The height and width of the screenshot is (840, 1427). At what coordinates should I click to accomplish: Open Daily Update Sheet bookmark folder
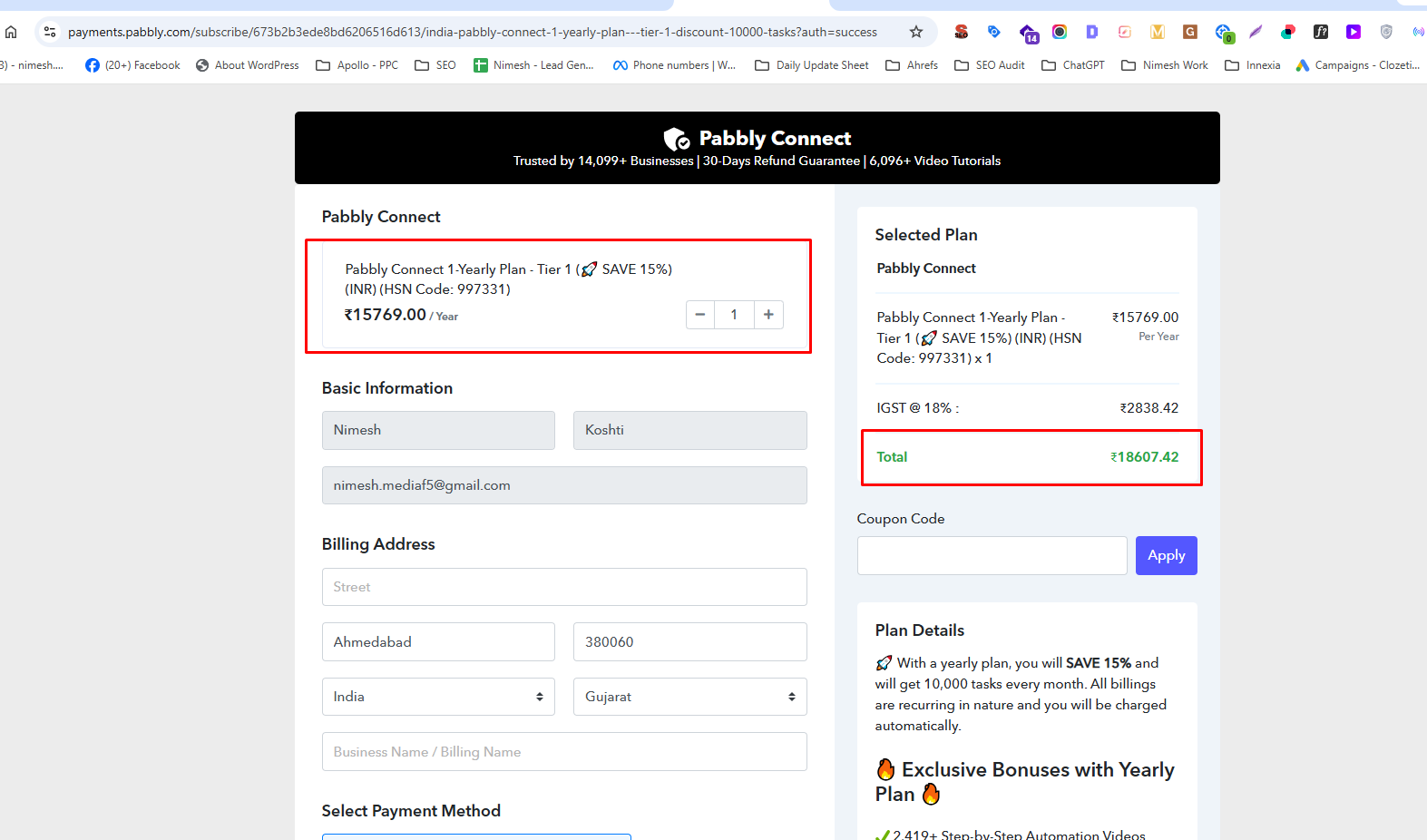811,65
